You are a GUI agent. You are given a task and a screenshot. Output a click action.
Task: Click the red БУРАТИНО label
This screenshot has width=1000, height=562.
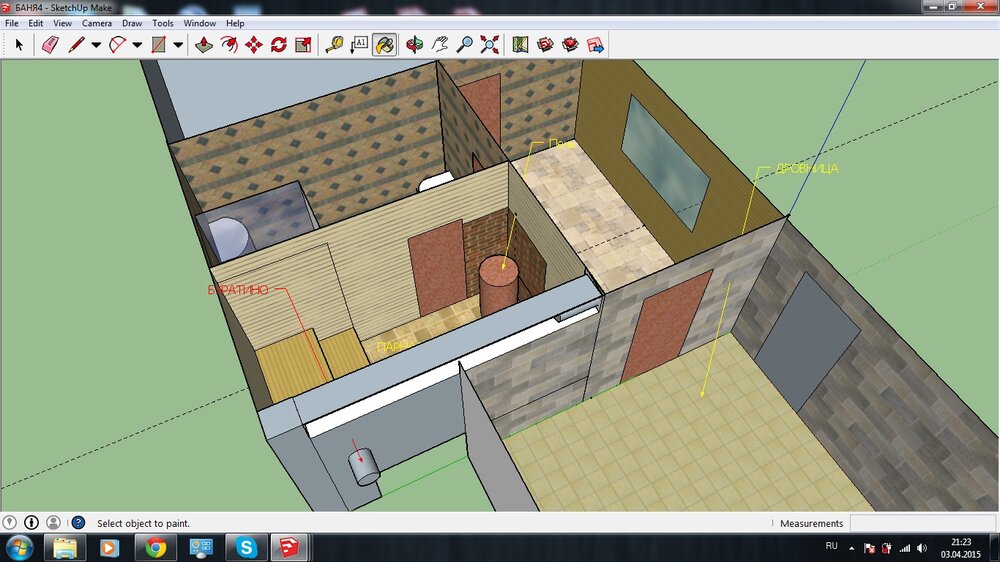(x=238, y=290)
